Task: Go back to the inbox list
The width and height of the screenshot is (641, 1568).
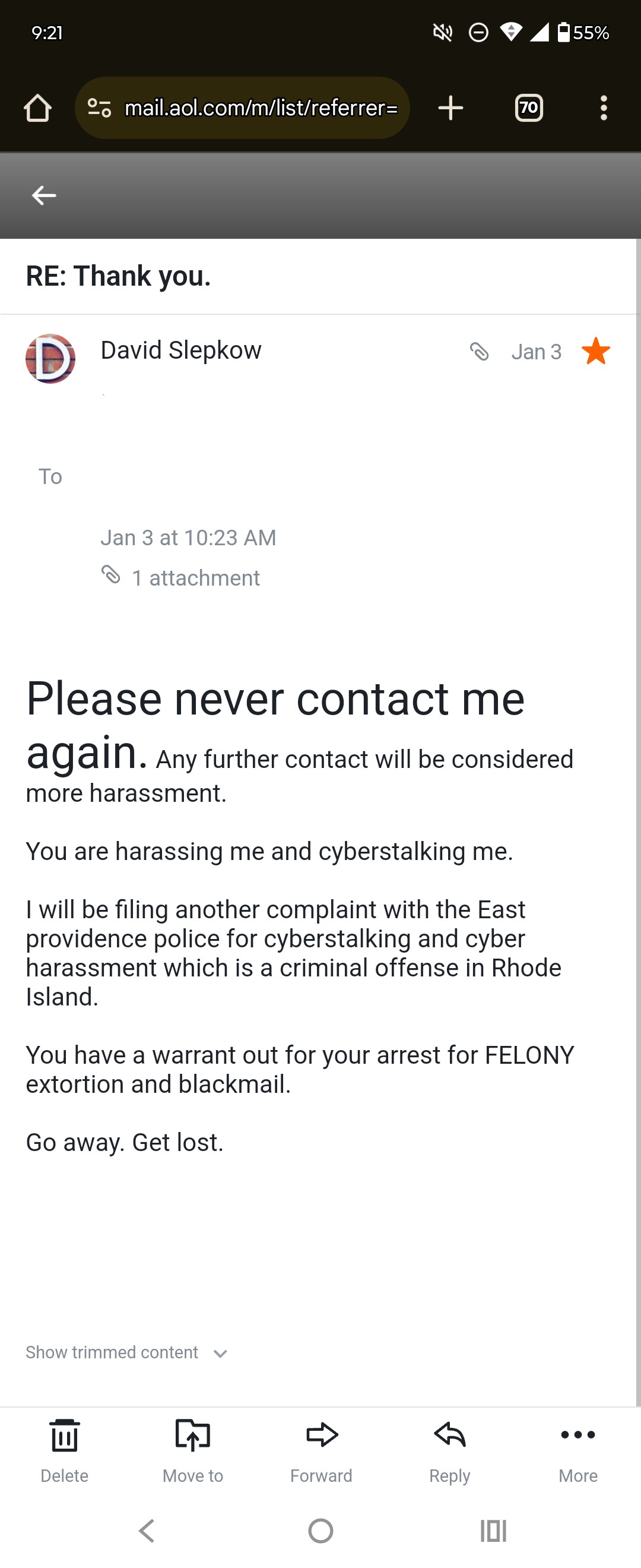Action: click(44, 195)
